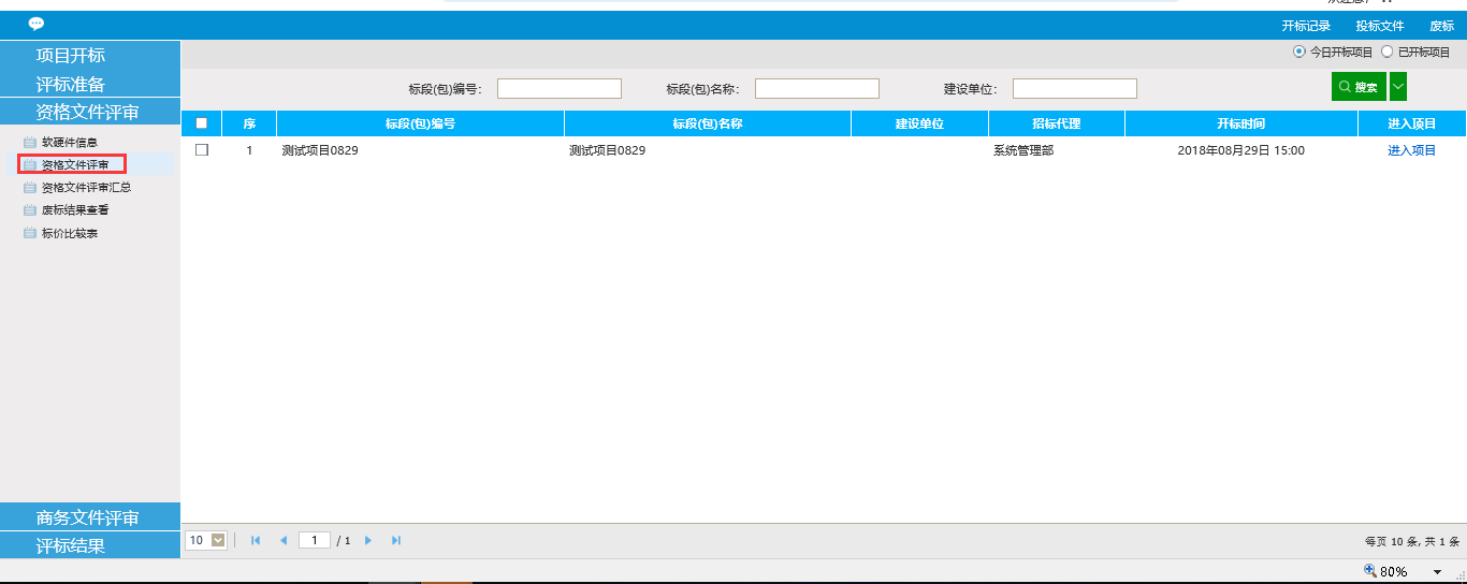This screenshot has width=1467, height=584.
Task: Click the green 搜索 search button
Action: click(1358, 87)
